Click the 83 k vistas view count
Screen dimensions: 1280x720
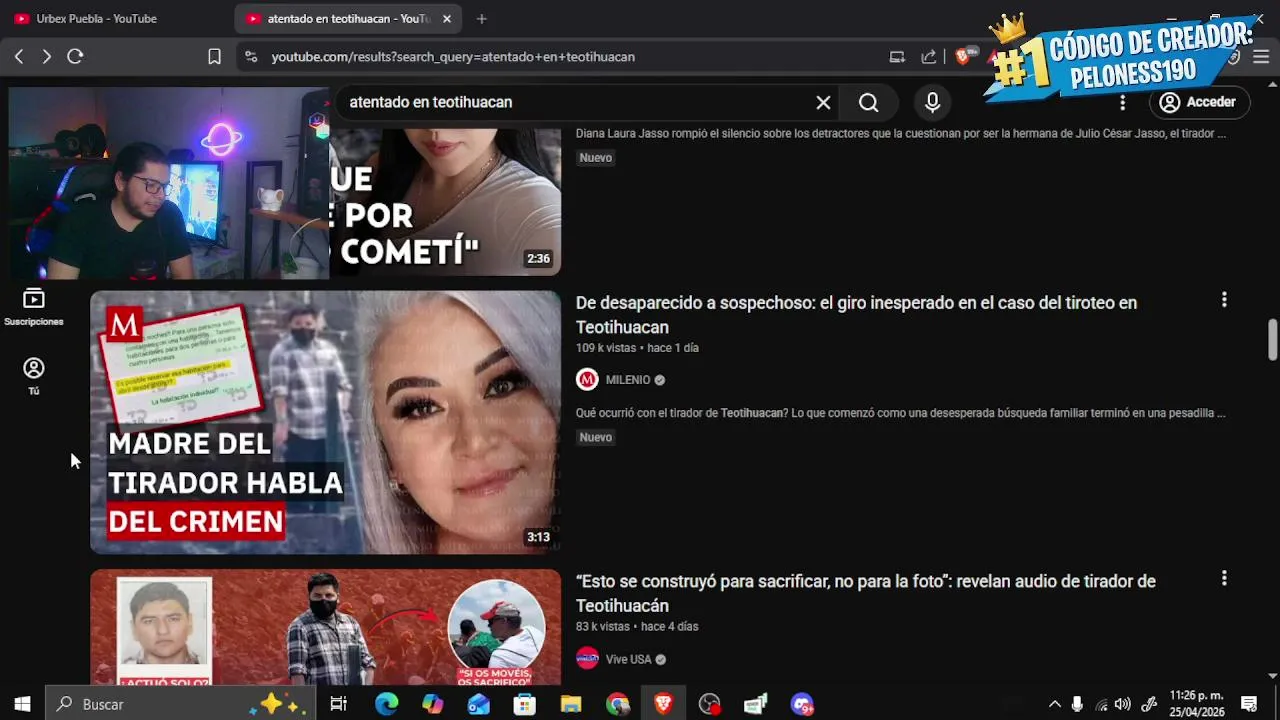coord(603,627)
